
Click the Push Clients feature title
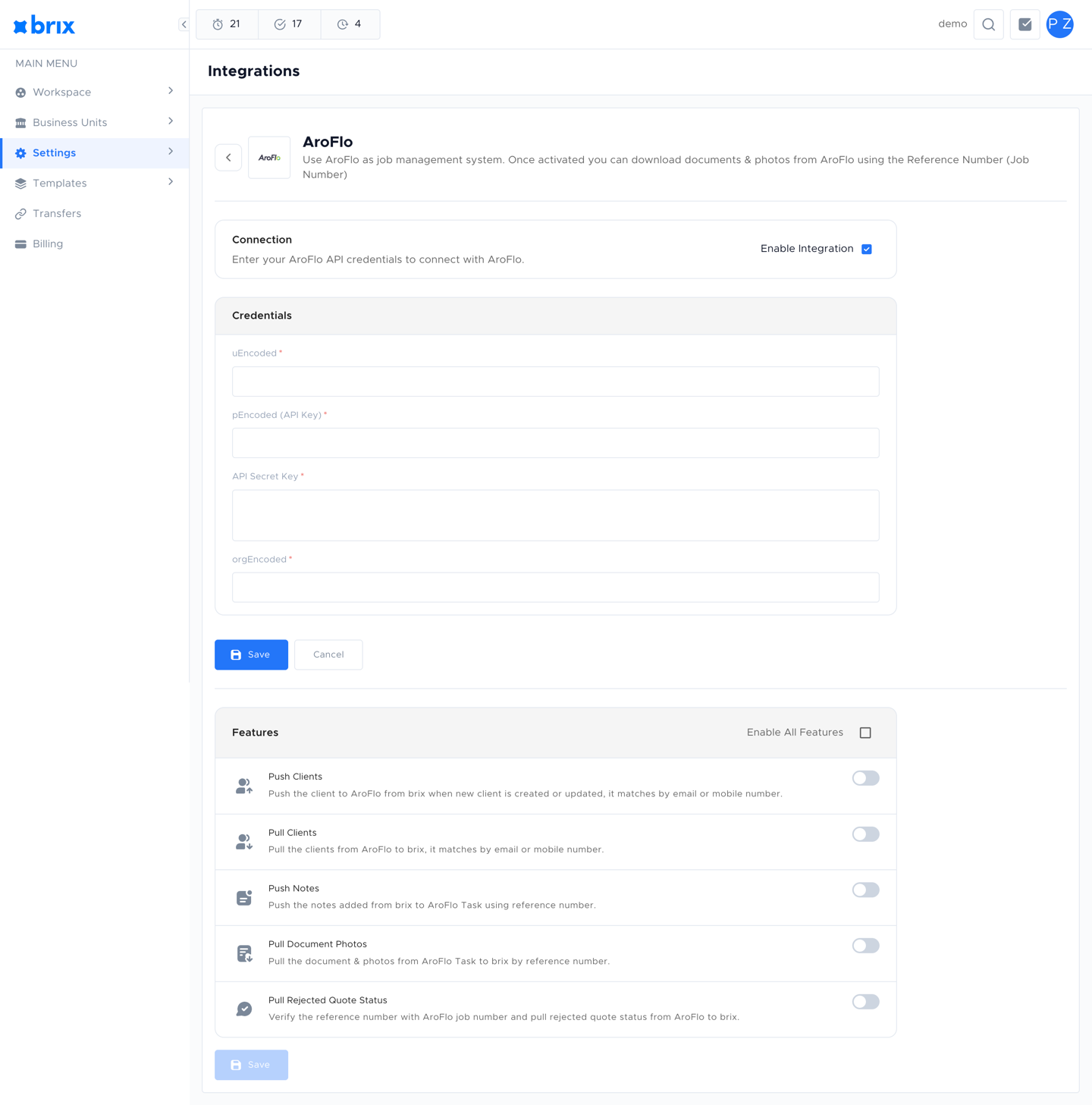tap(295, 777)
